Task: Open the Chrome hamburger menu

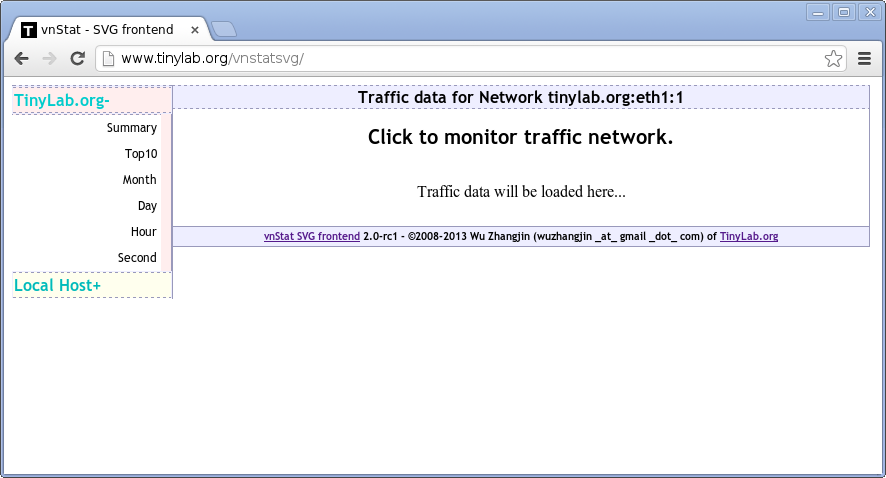Action: click(x=865, y=59)
